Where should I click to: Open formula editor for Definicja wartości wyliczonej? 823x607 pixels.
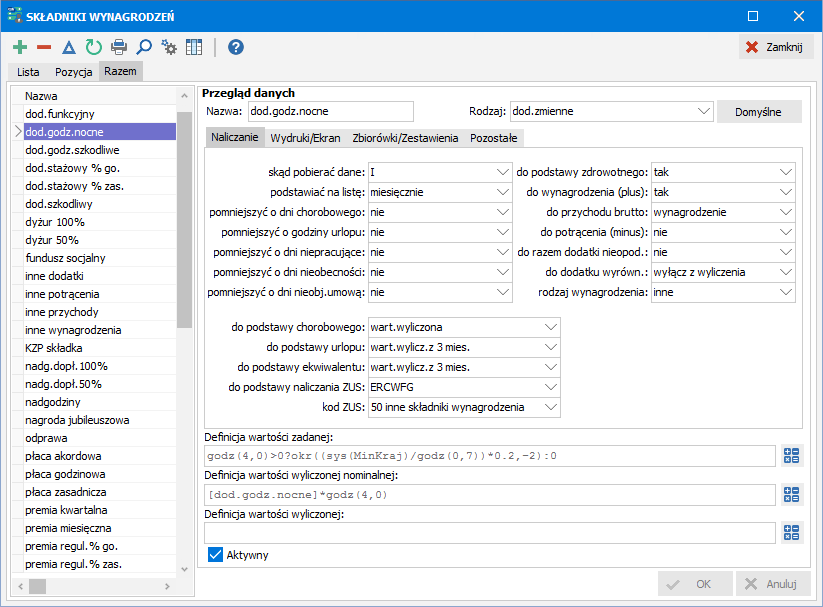tap(792, 532)
